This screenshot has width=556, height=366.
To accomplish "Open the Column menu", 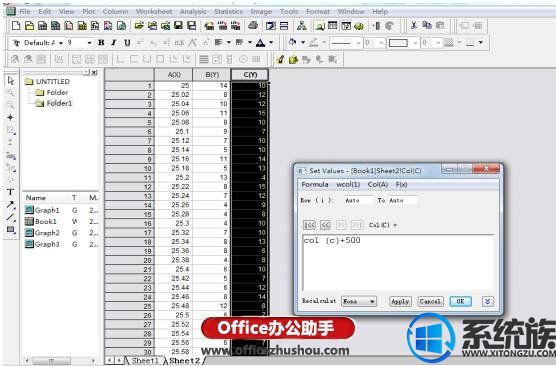I will [115, 12].
